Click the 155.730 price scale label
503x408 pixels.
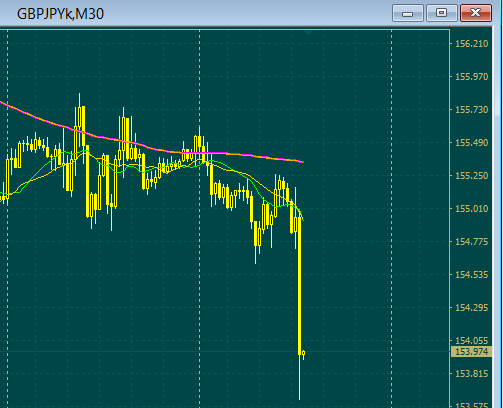(x=471, y=110)
